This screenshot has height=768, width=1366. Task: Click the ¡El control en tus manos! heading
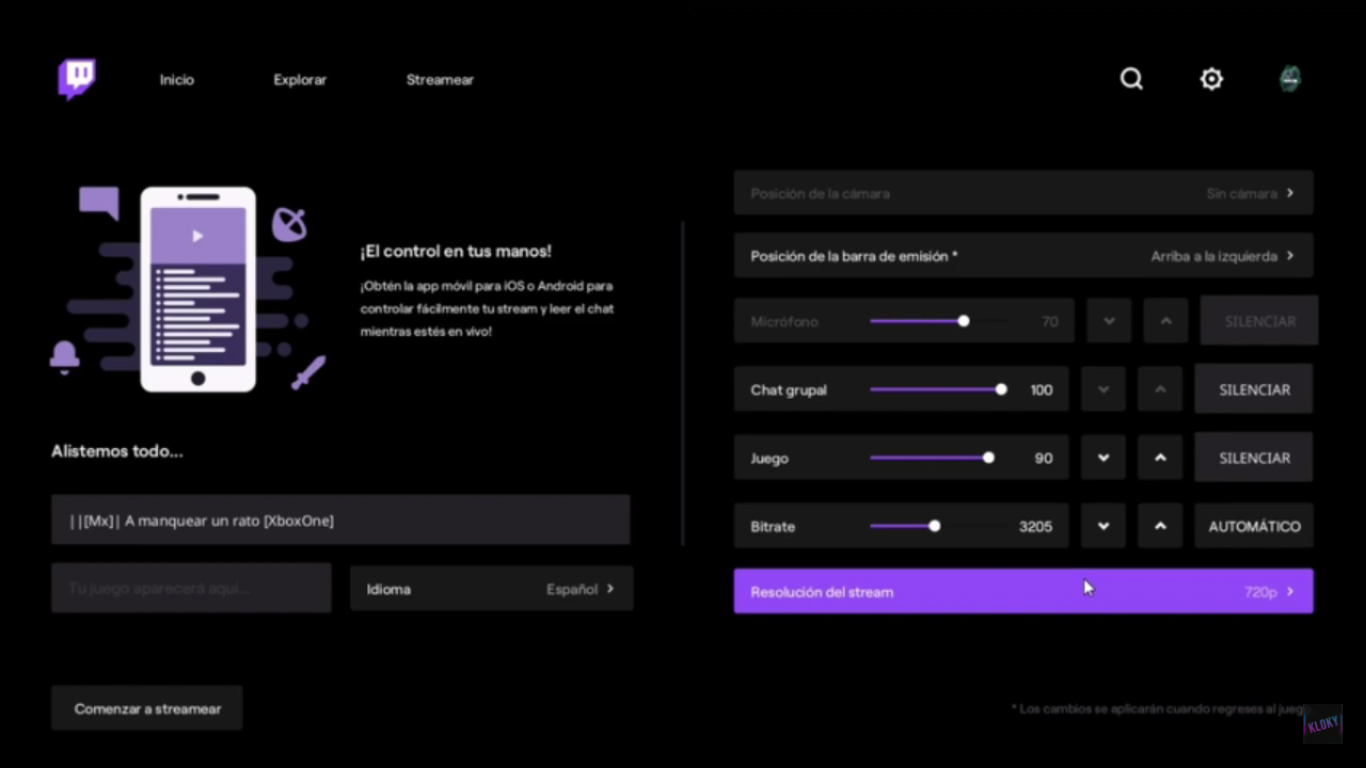pos(456,252)
